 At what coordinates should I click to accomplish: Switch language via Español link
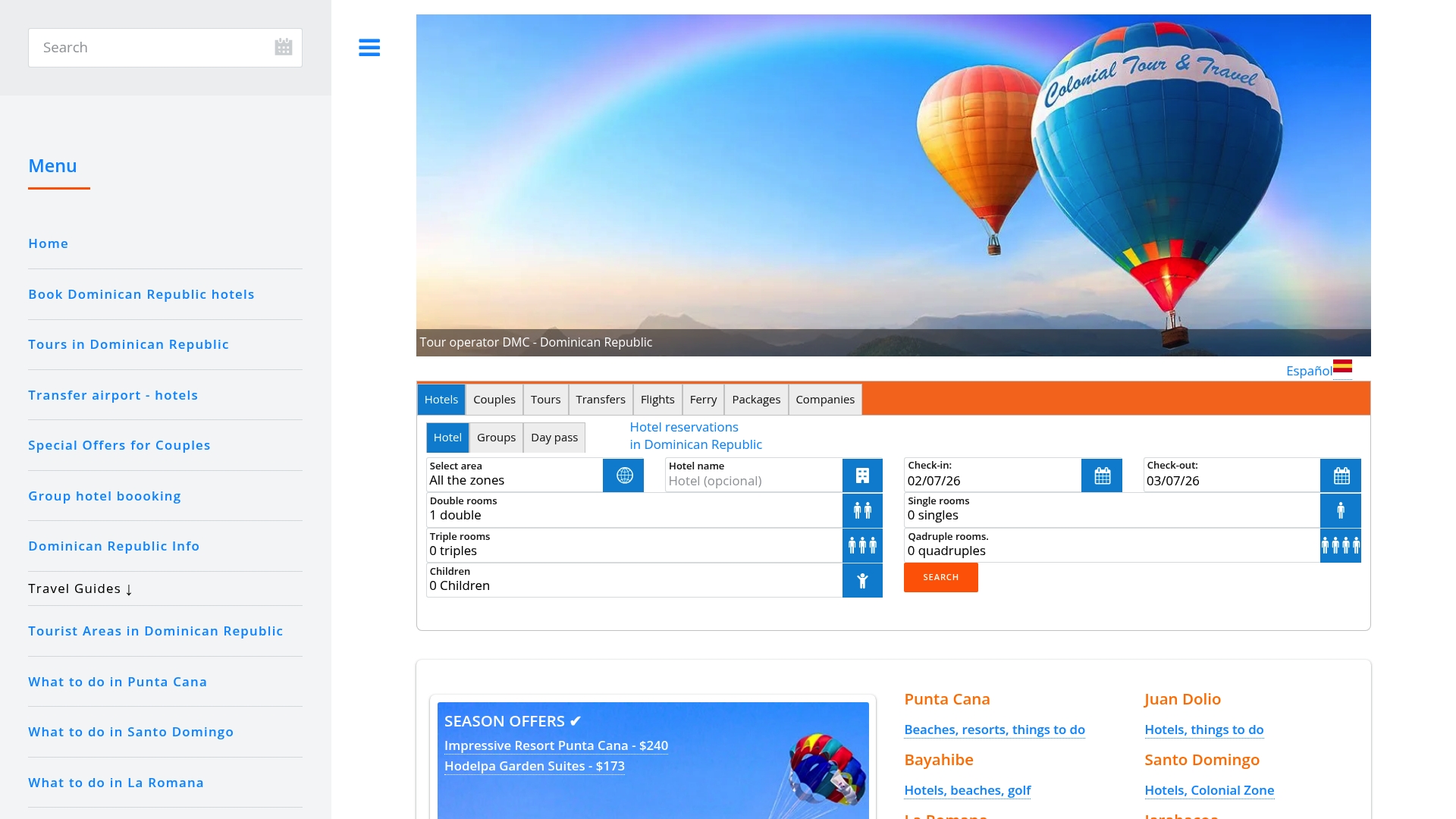1309,371
